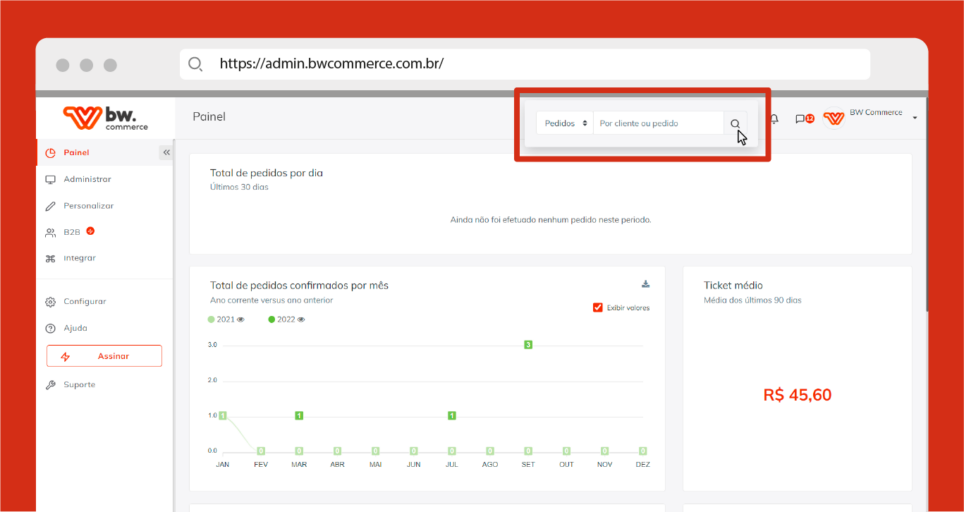This screenshot has height=512, width=964.
Task: Click the Painel pie chart icon
Action: [x=51, y=152]
